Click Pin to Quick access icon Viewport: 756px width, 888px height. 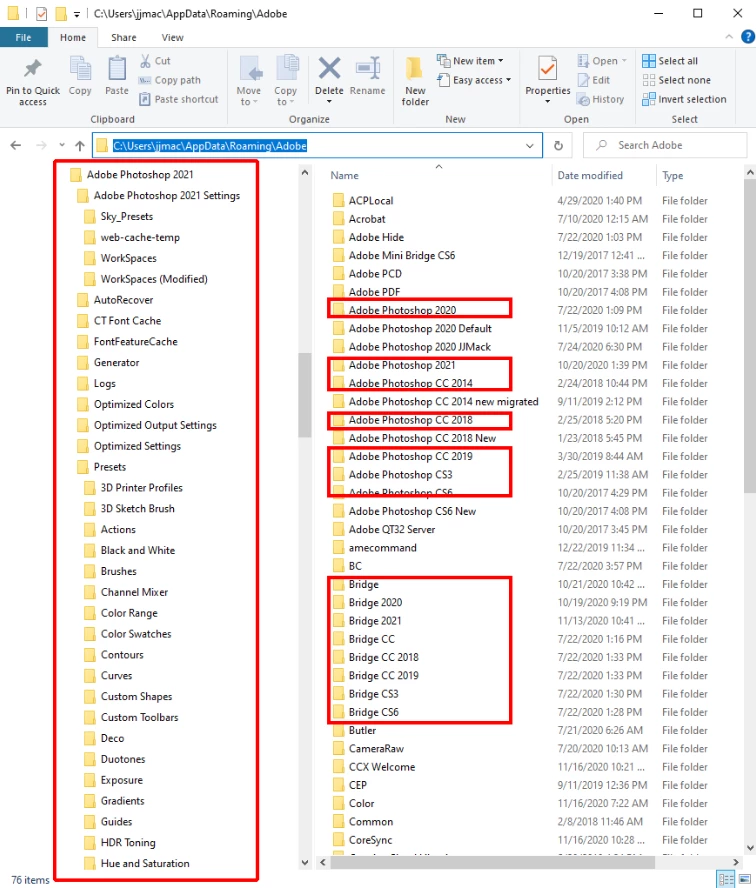pos(32,70)
